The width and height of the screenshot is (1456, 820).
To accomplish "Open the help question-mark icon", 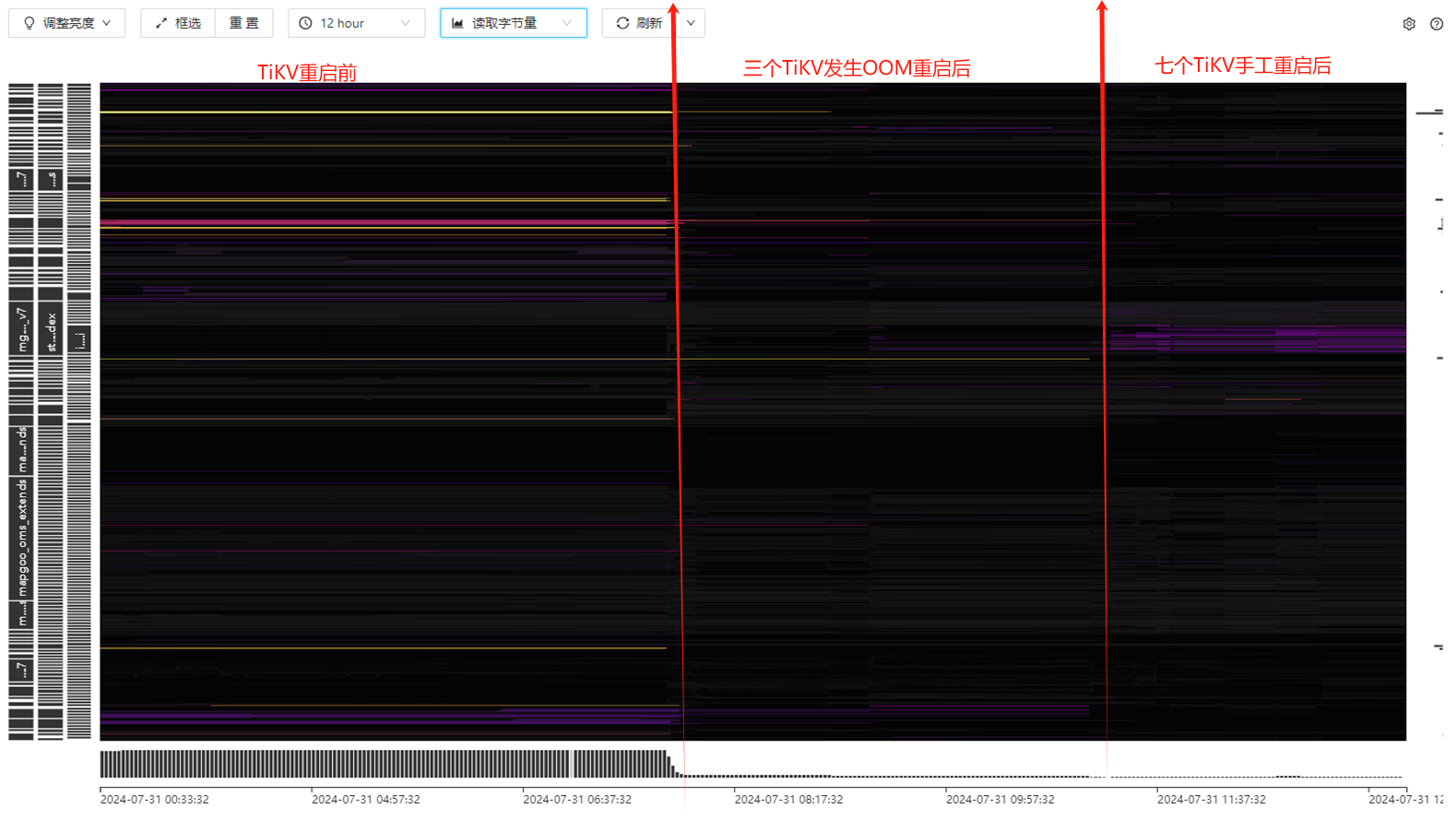I will [1437, 24].
